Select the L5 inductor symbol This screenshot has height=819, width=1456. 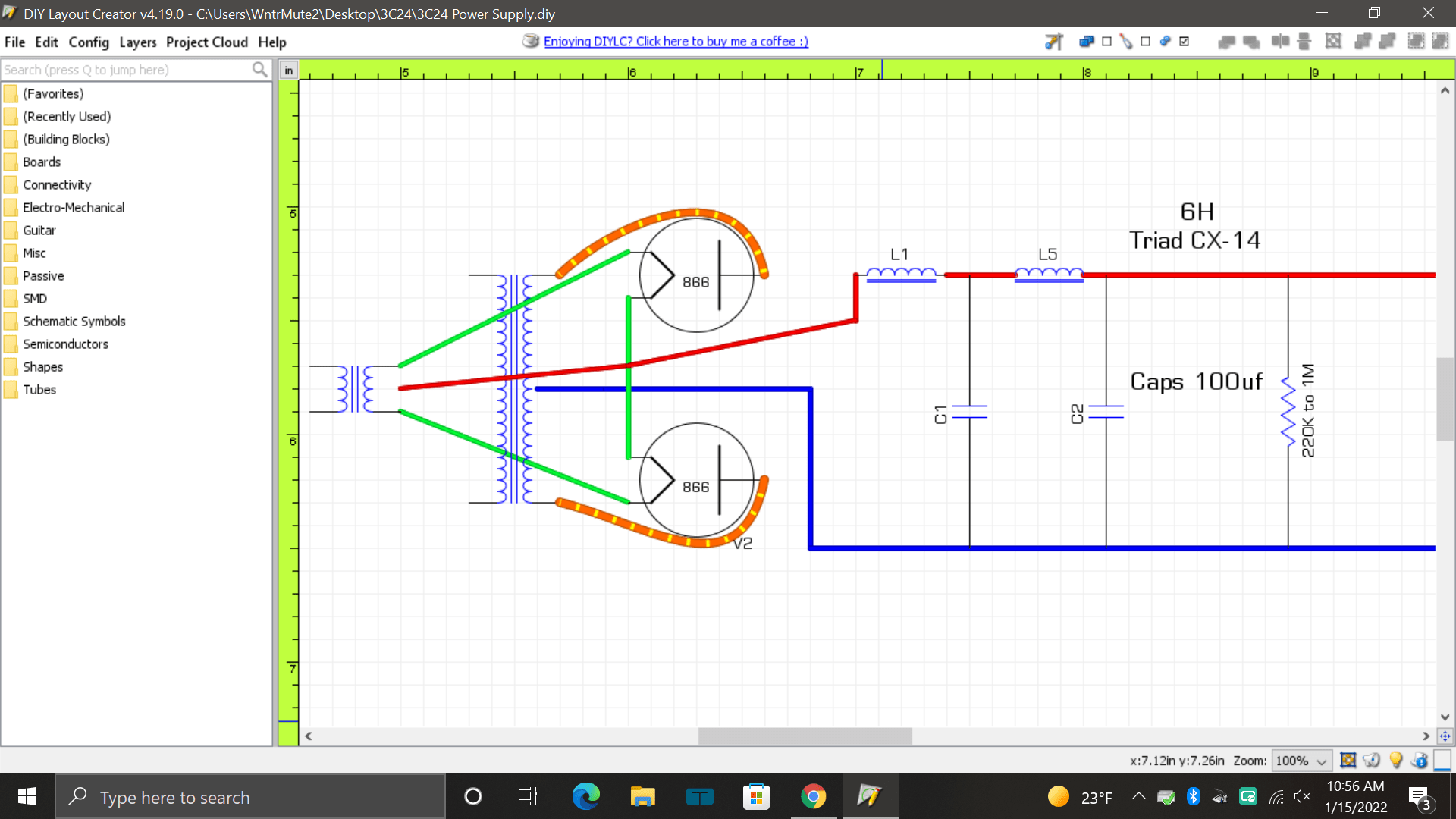[x=1049, y=275]
